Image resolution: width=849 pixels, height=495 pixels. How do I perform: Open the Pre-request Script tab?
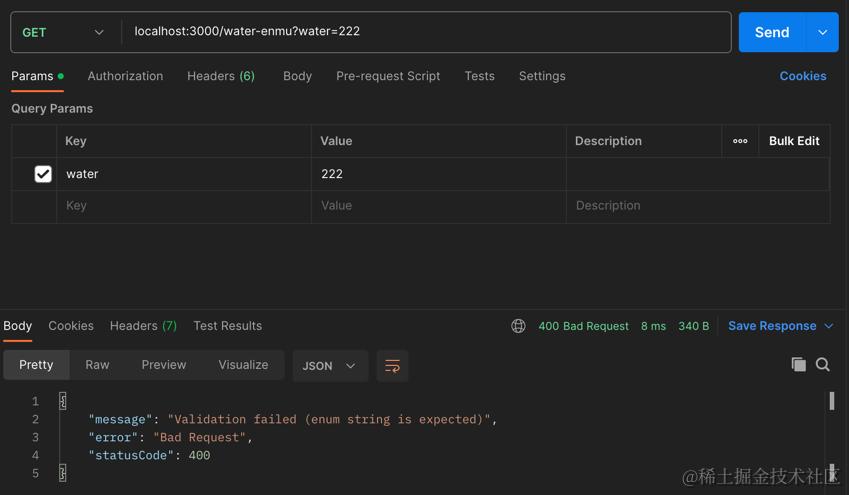point(388,76)
